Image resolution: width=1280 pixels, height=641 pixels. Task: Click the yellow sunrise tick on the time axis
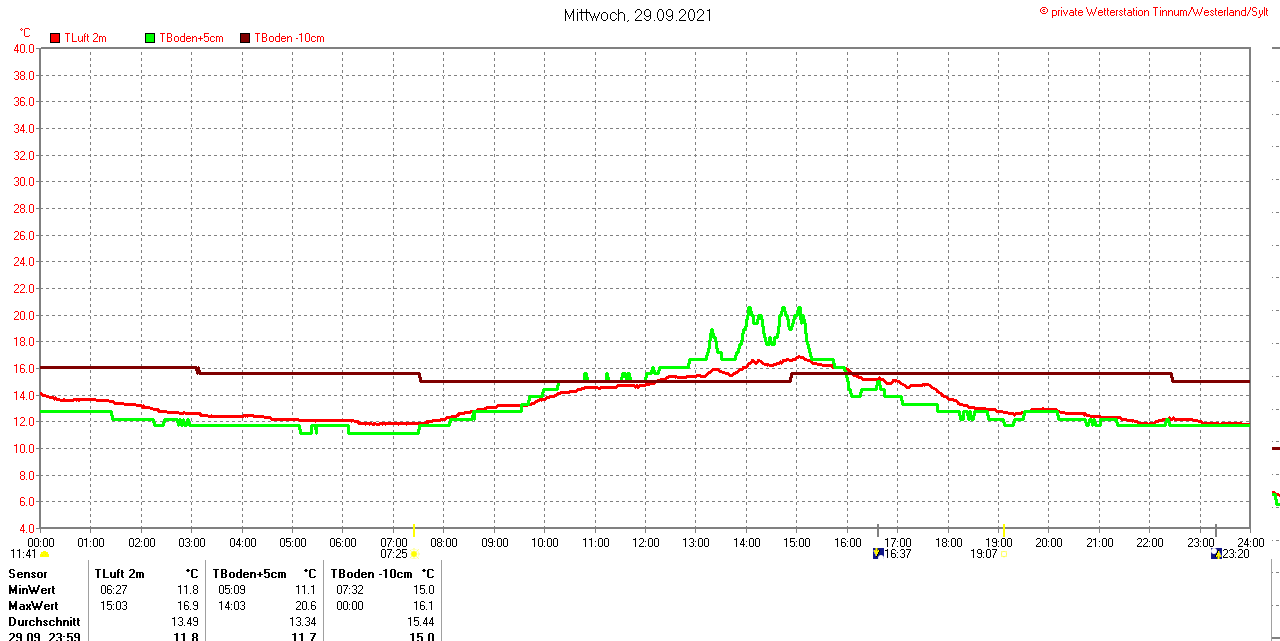click(x=414, y=530)
